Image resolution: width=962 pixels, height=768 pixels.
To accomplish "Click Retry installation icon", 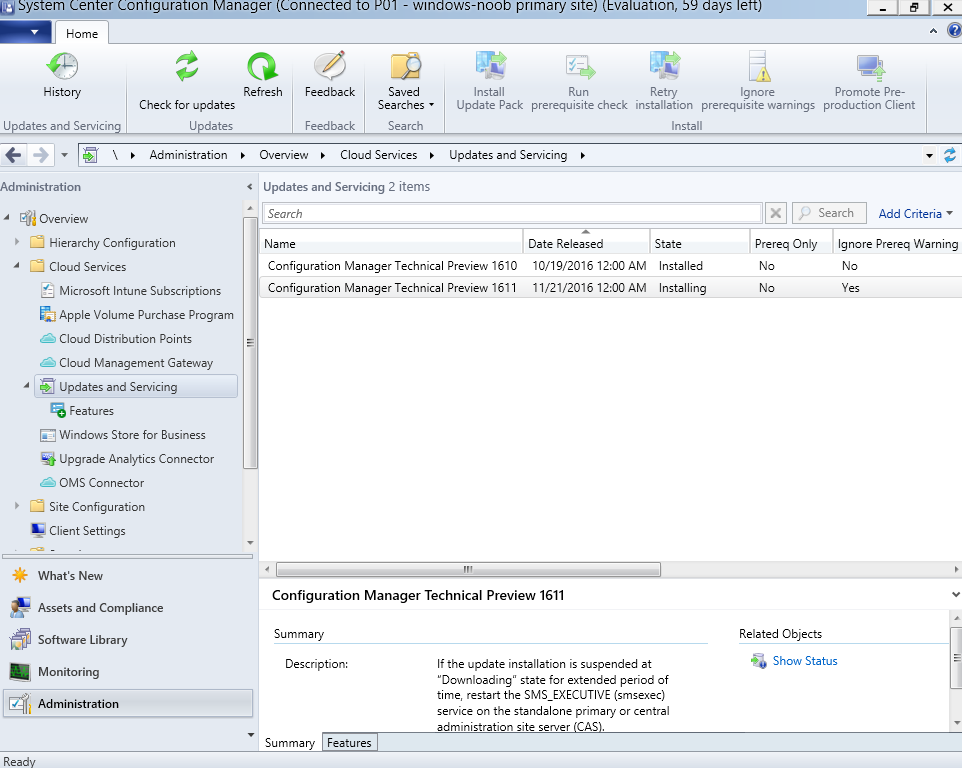I will (x=664, y=66).
